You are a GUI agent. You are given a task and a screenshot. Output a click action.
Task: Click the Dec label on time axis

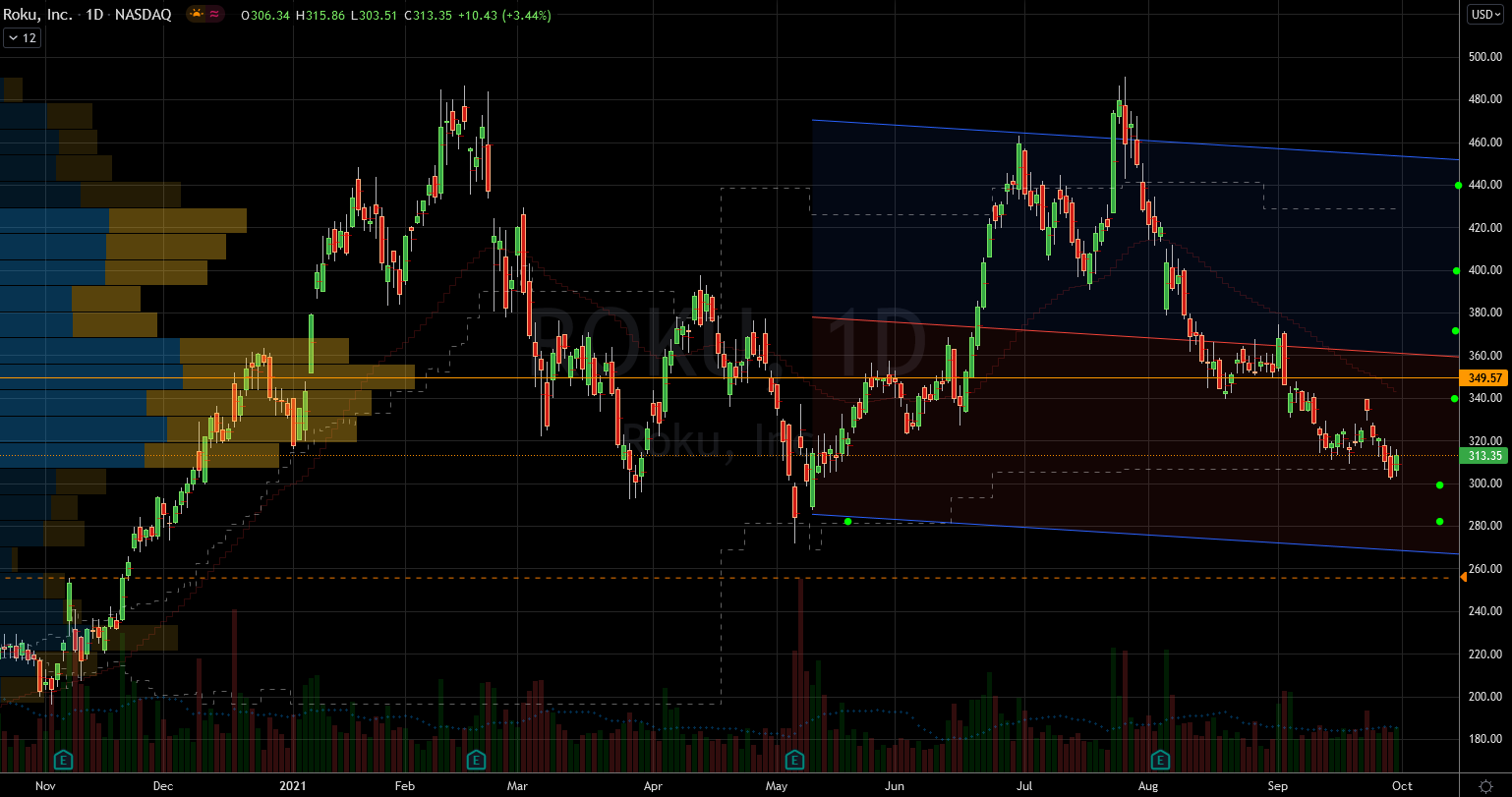(x=163, y=786)
